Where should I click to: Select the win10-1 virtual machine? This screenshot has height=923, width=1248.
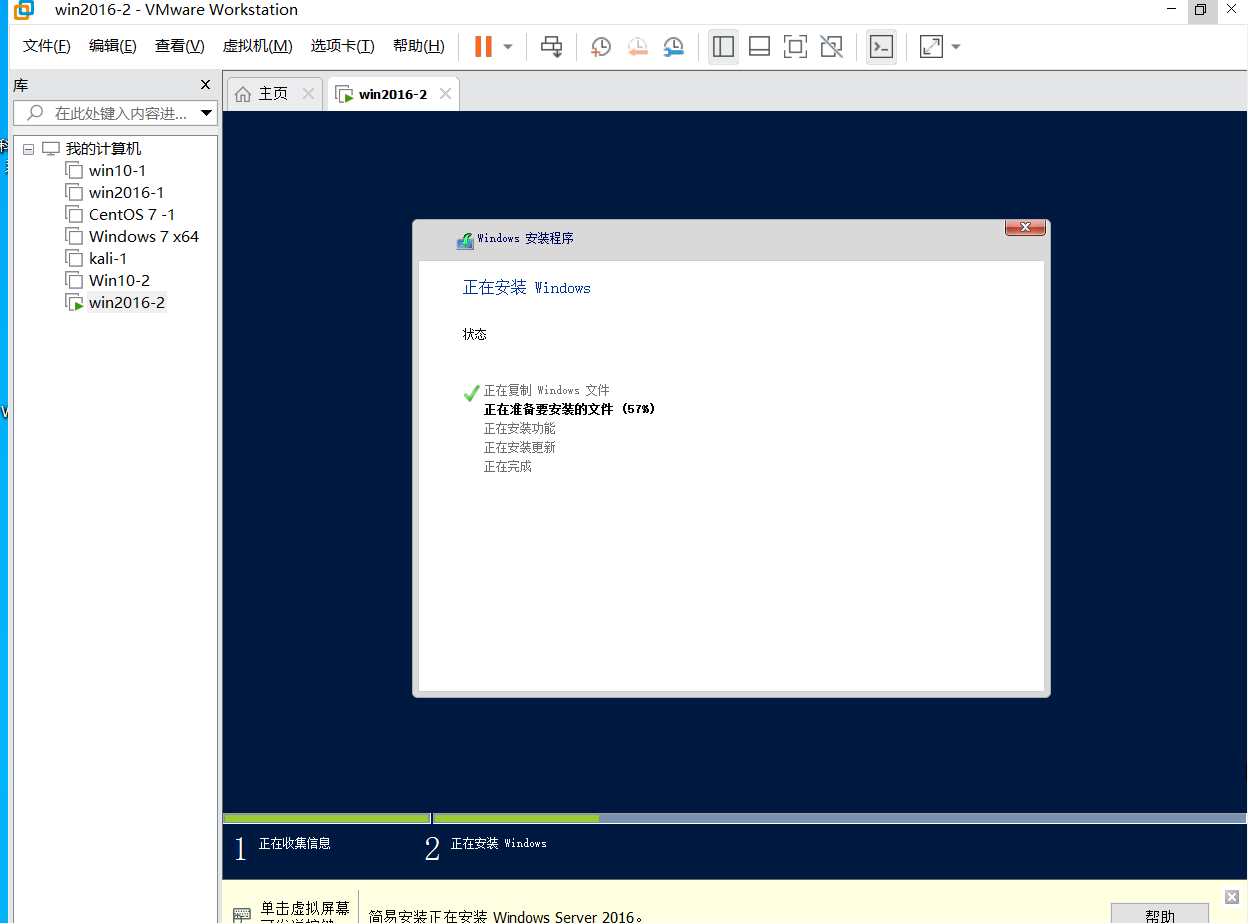click(x=117, y=171)
